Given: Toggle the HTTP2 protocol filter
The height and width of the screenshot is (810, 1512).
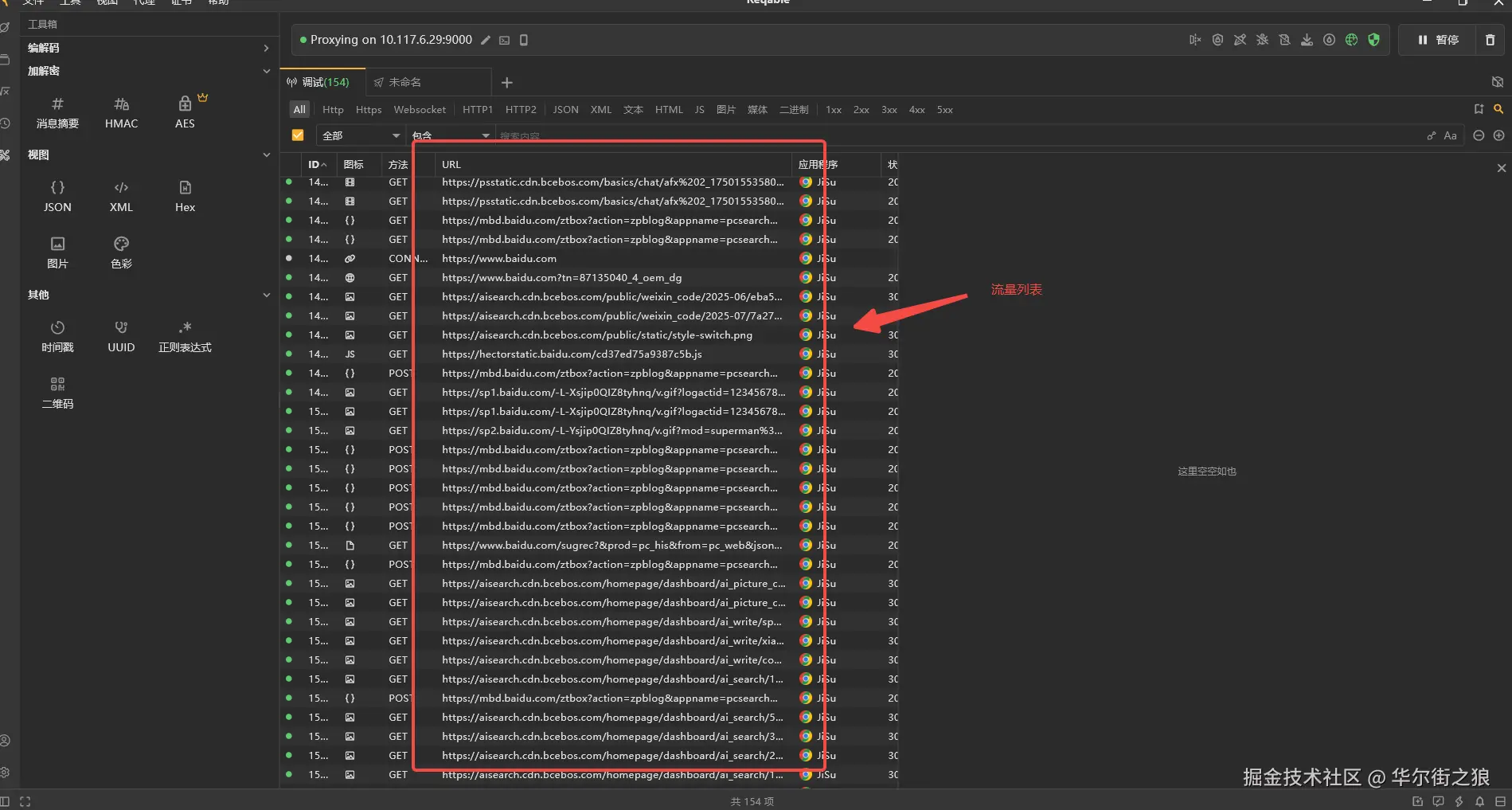Looking at the screenshot, I should [x=521, y=110].
